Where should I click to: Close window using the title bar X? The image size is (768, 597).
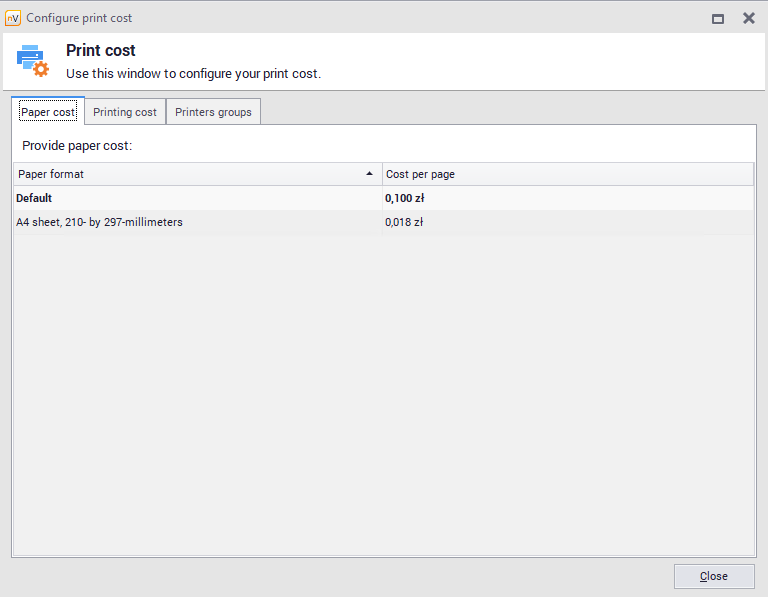point(748,18)
